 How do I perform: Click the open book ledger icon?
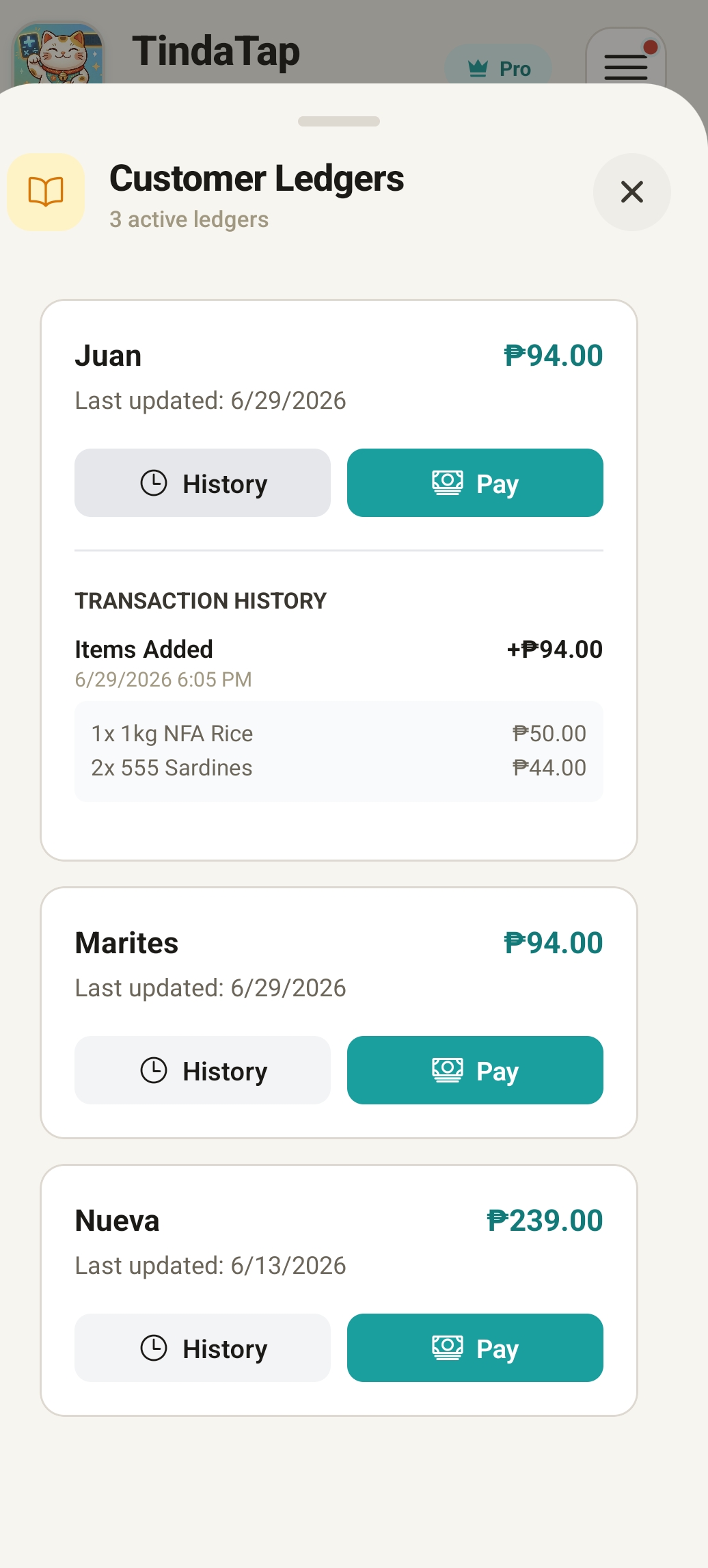[x=46, y=192]
